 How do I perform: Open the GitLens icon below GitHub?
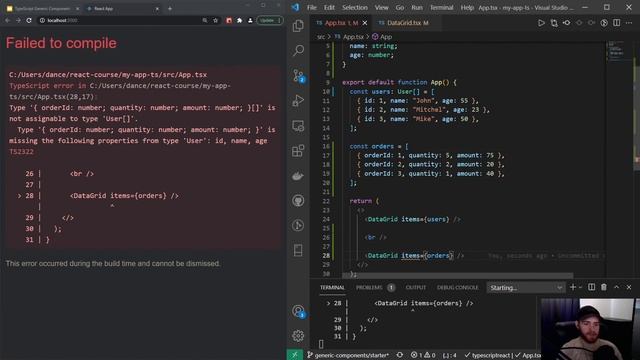point(298,225)
